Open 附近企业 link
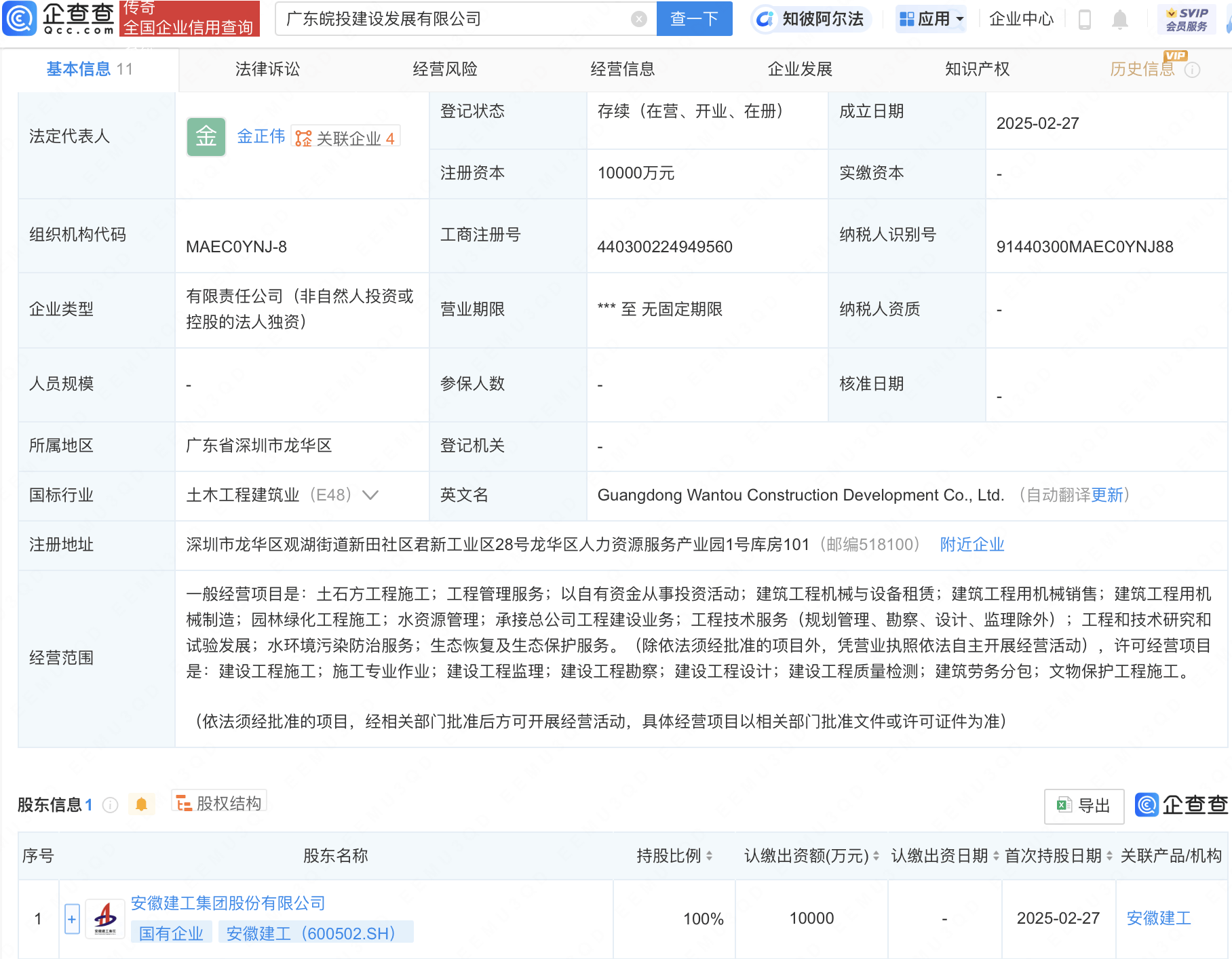This screenshot has width=1232, height=959. 972,545
